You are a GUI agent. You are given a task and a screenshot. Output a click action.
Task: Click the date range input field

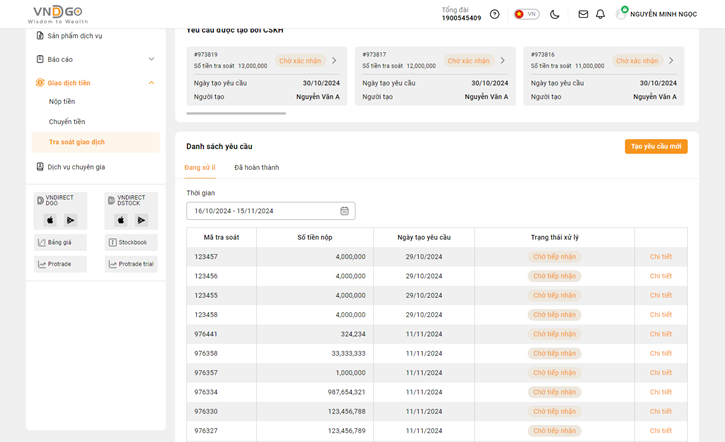(x=271, y=211)
